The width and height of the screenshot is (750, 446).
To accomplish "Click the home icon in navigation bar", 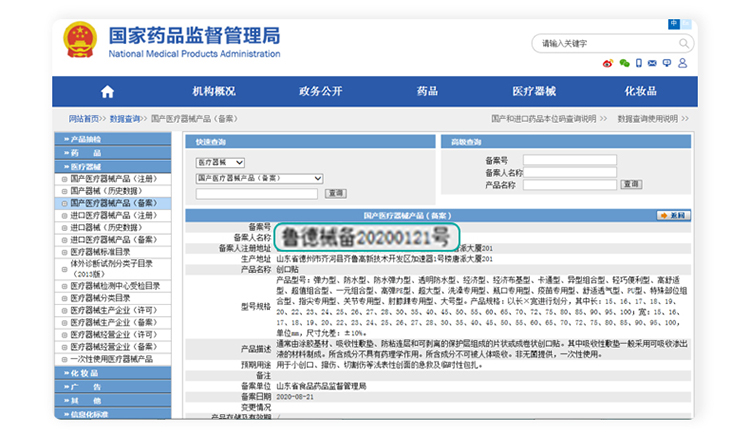I will pos(108,91).
